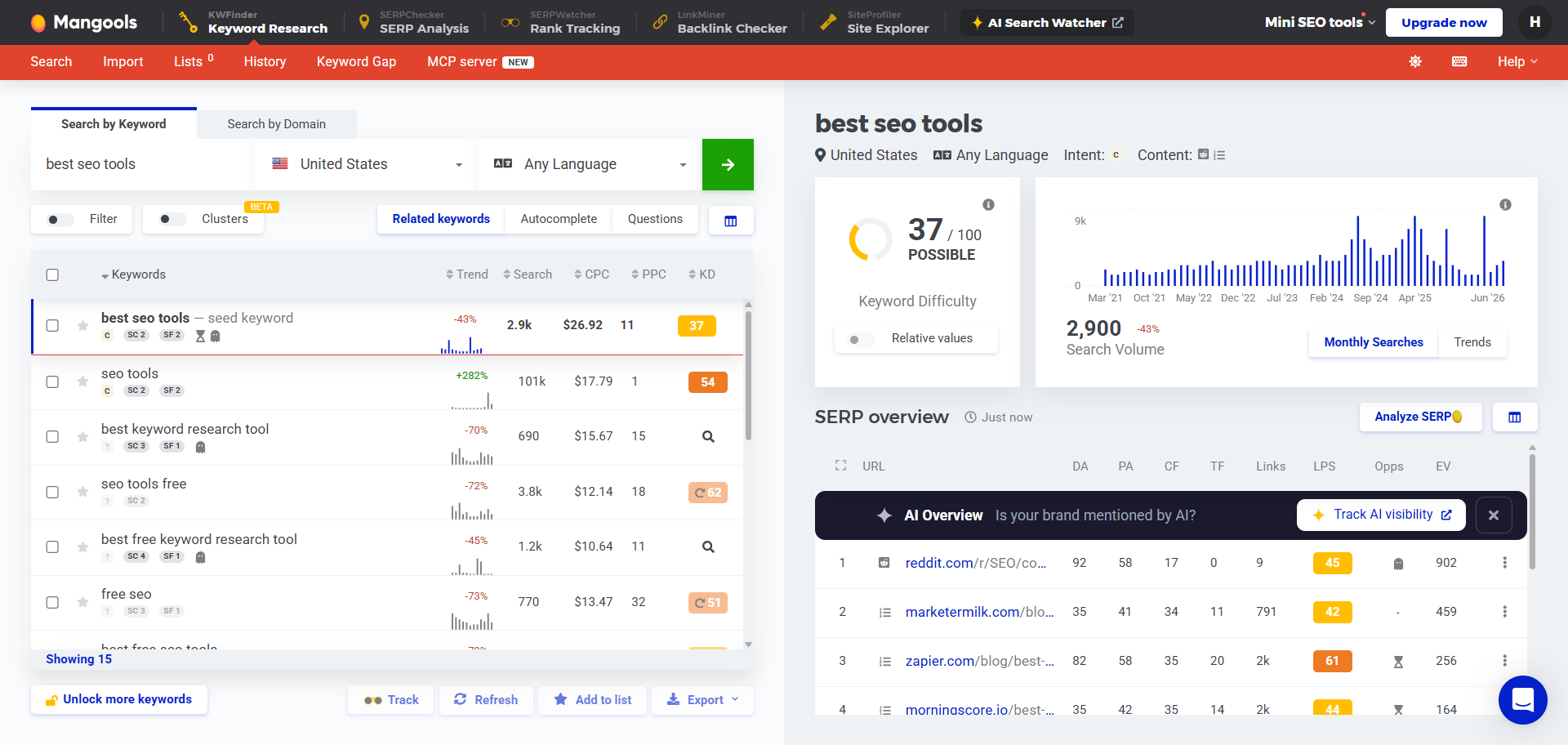
Task: Open History in the red menu
Action: click(x=265, y=62)
